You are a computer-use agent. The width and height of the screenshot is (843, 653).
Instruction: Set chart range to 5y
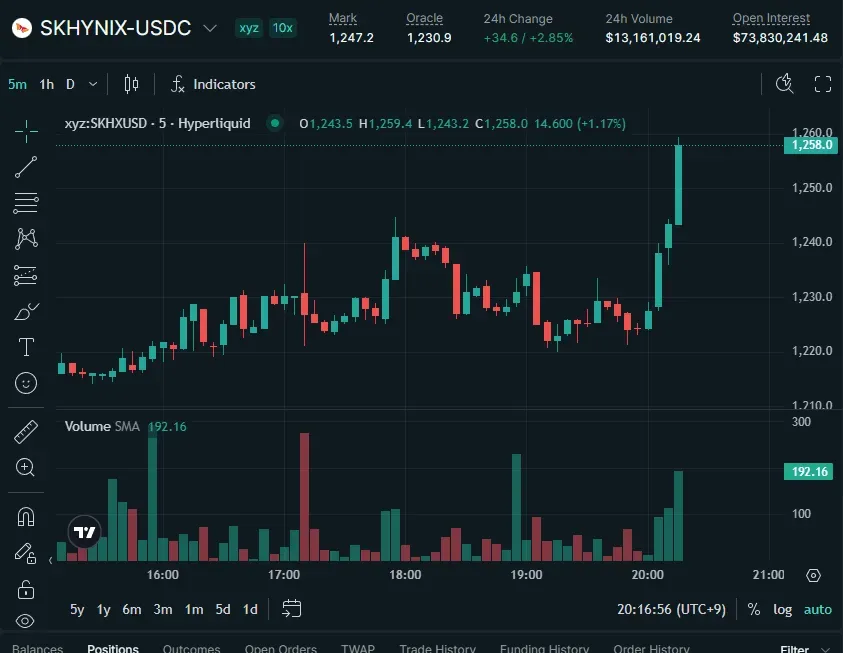77,609
